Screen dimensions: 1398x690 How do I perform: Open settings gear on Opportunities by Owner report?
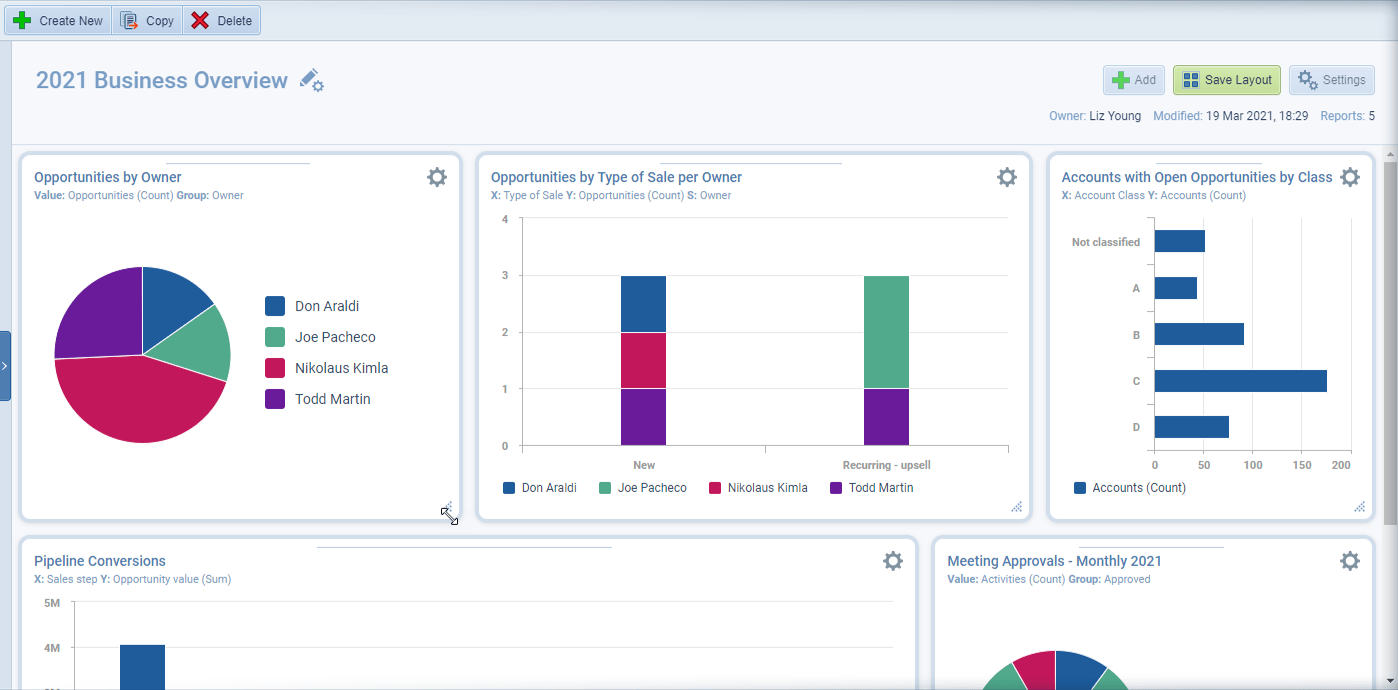pos(437,177)
